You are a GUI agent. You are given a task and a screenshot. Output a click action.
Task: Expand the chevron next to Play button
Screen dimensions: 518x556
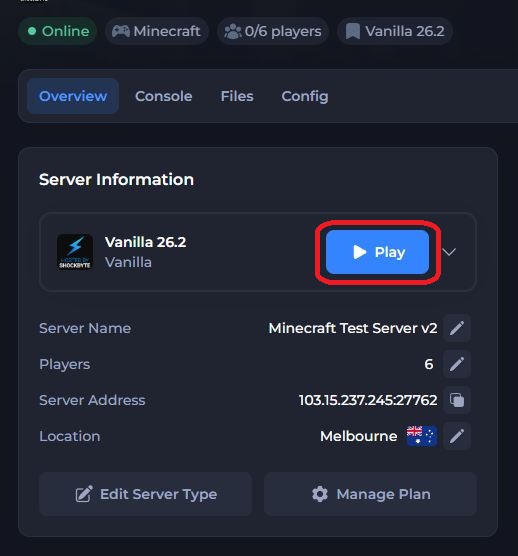[x=449, y=252]
